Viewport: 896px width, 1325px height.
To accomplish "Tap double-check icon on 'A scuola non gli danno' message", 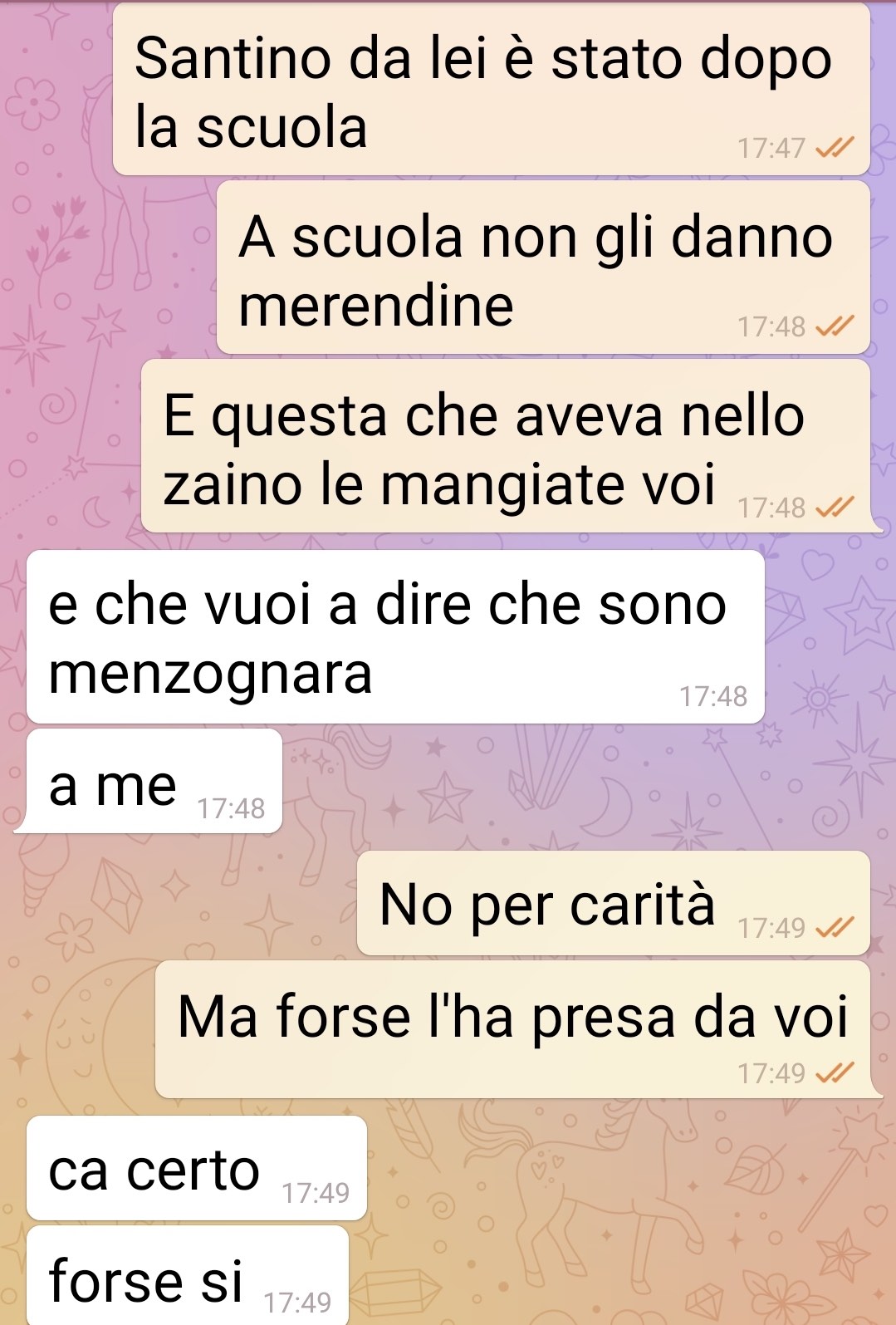I will pyautogui.click(x=834, y=327).
